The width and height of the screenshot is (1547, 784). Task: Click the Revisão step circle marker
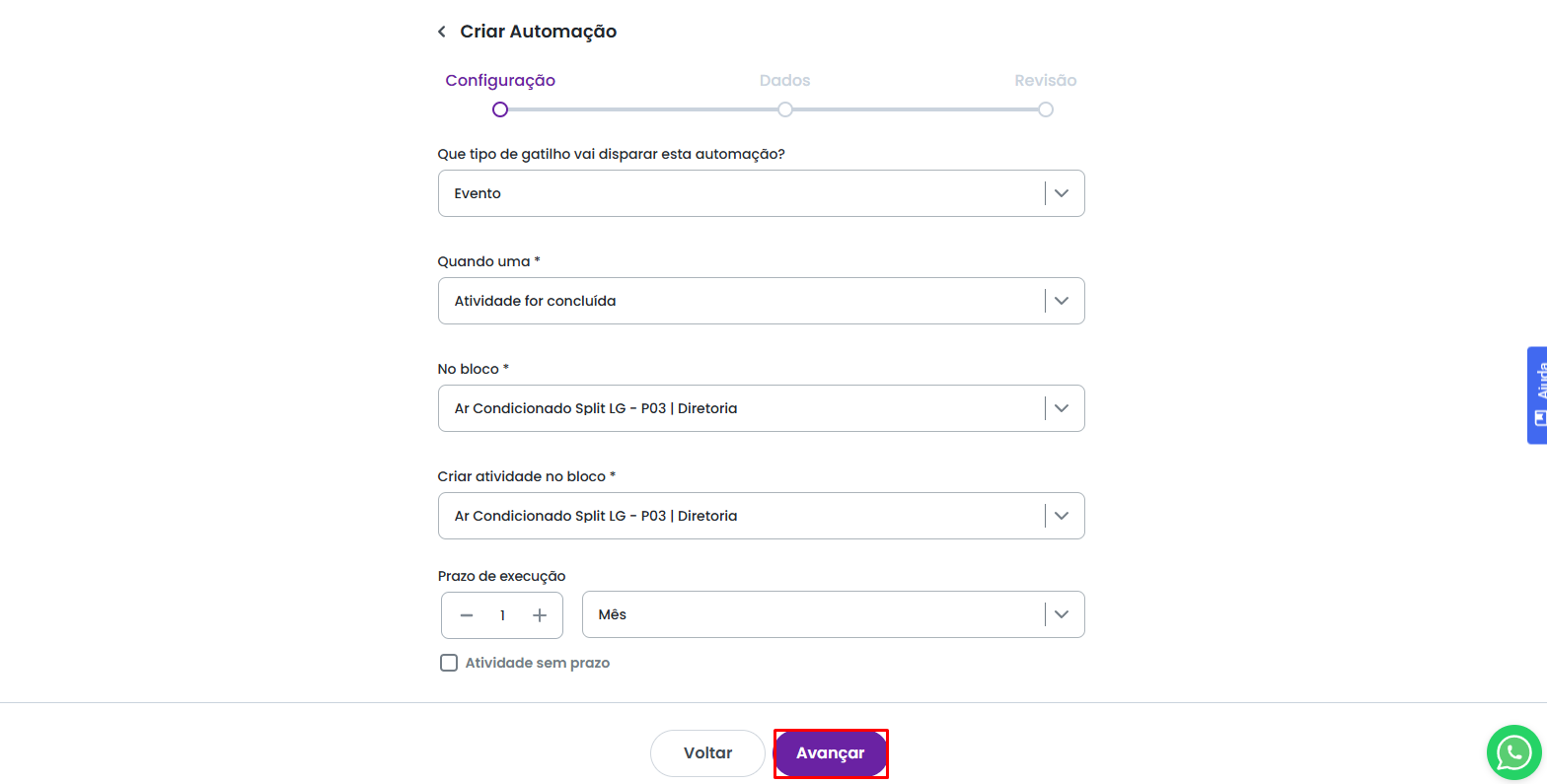[x=1046, y=109]
